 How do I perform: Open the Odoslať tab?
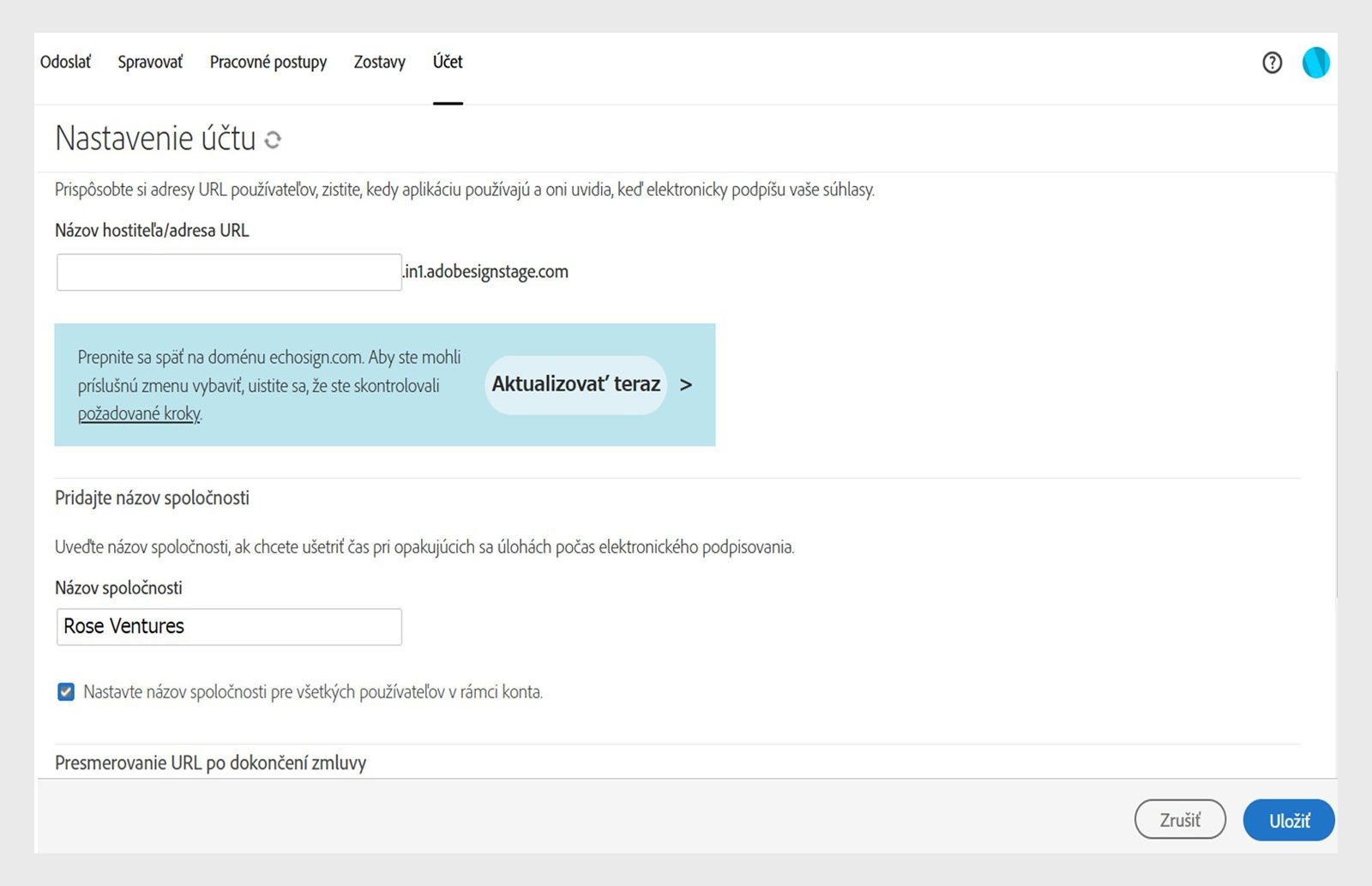click(65, 62)
